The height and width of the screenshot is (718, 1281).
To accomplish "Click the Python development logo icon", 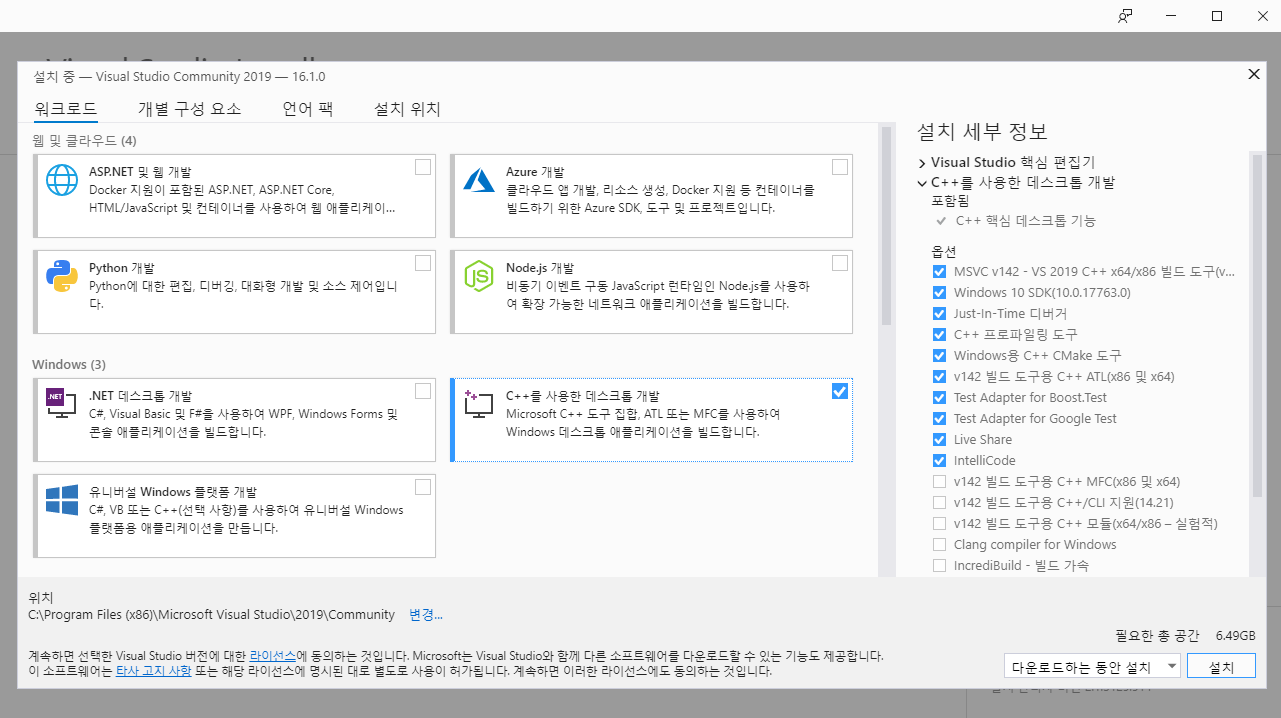I will (x=62, y=275).
